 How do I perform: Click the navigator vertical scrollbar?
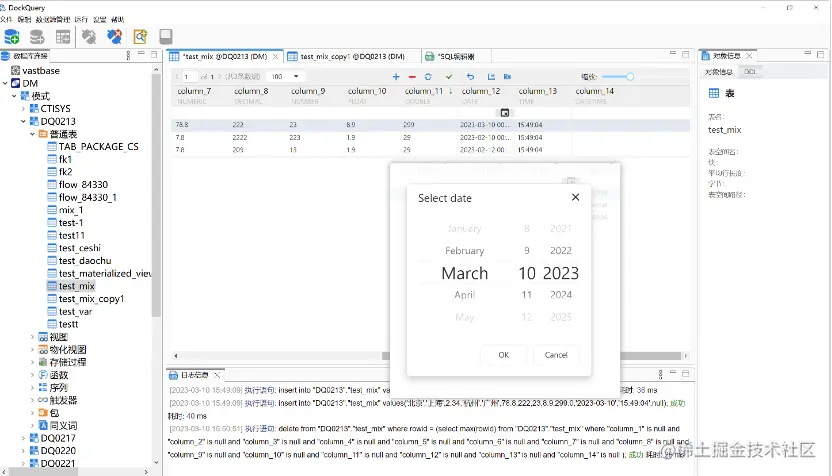click(x=156, y=195)
